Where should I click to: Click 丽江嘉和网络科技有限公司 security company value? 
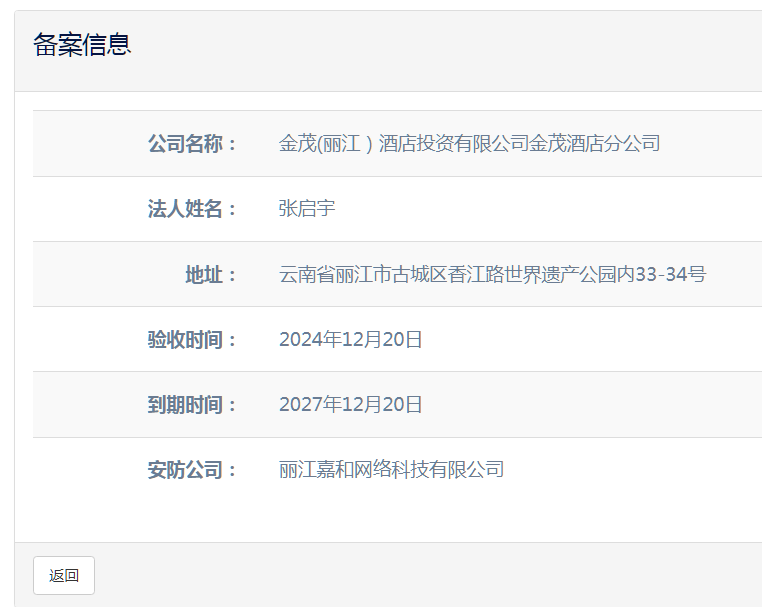pyautogui.click(x=391, y=470)
